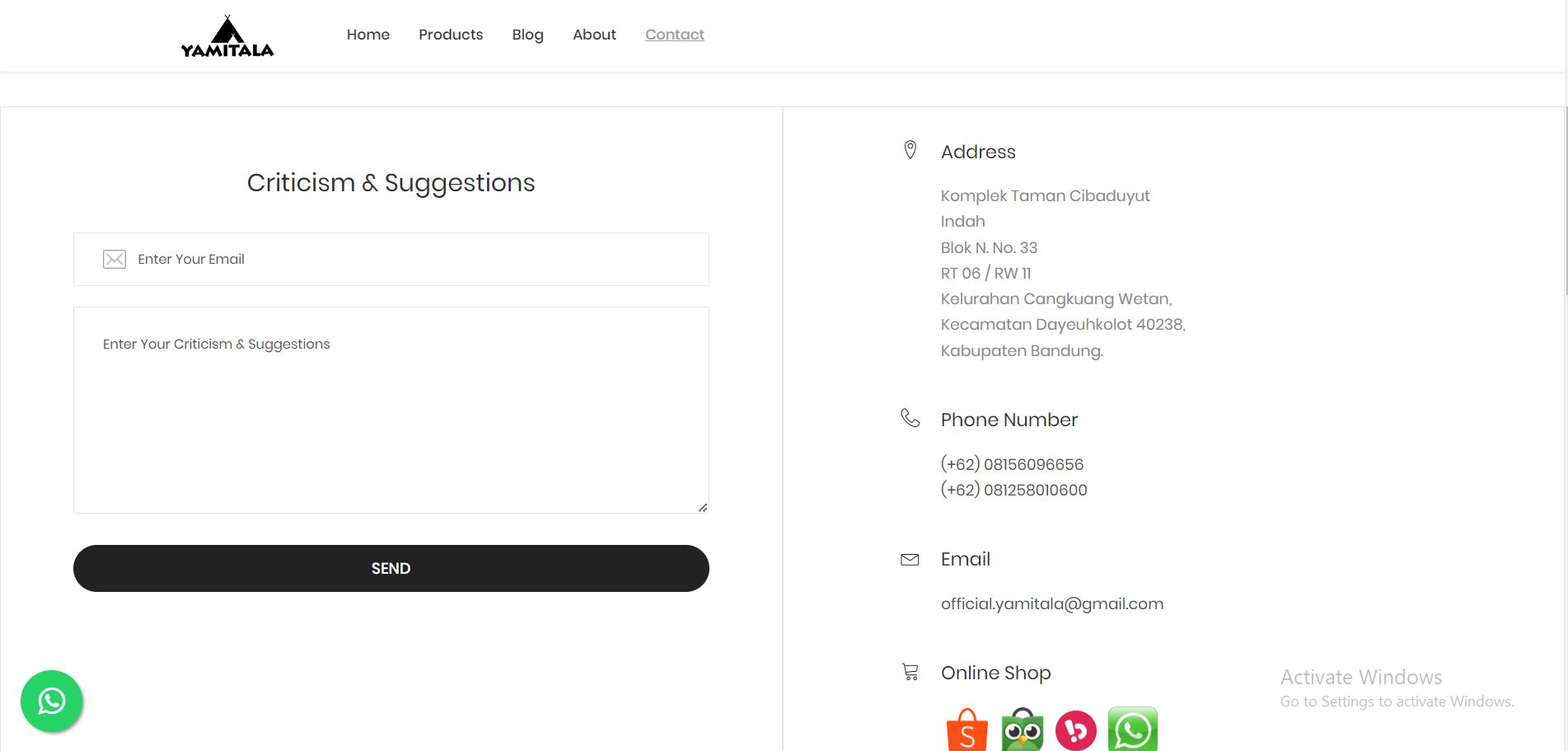Click the phone icon beside Phone Number
1568x751 pixels.
910,418
